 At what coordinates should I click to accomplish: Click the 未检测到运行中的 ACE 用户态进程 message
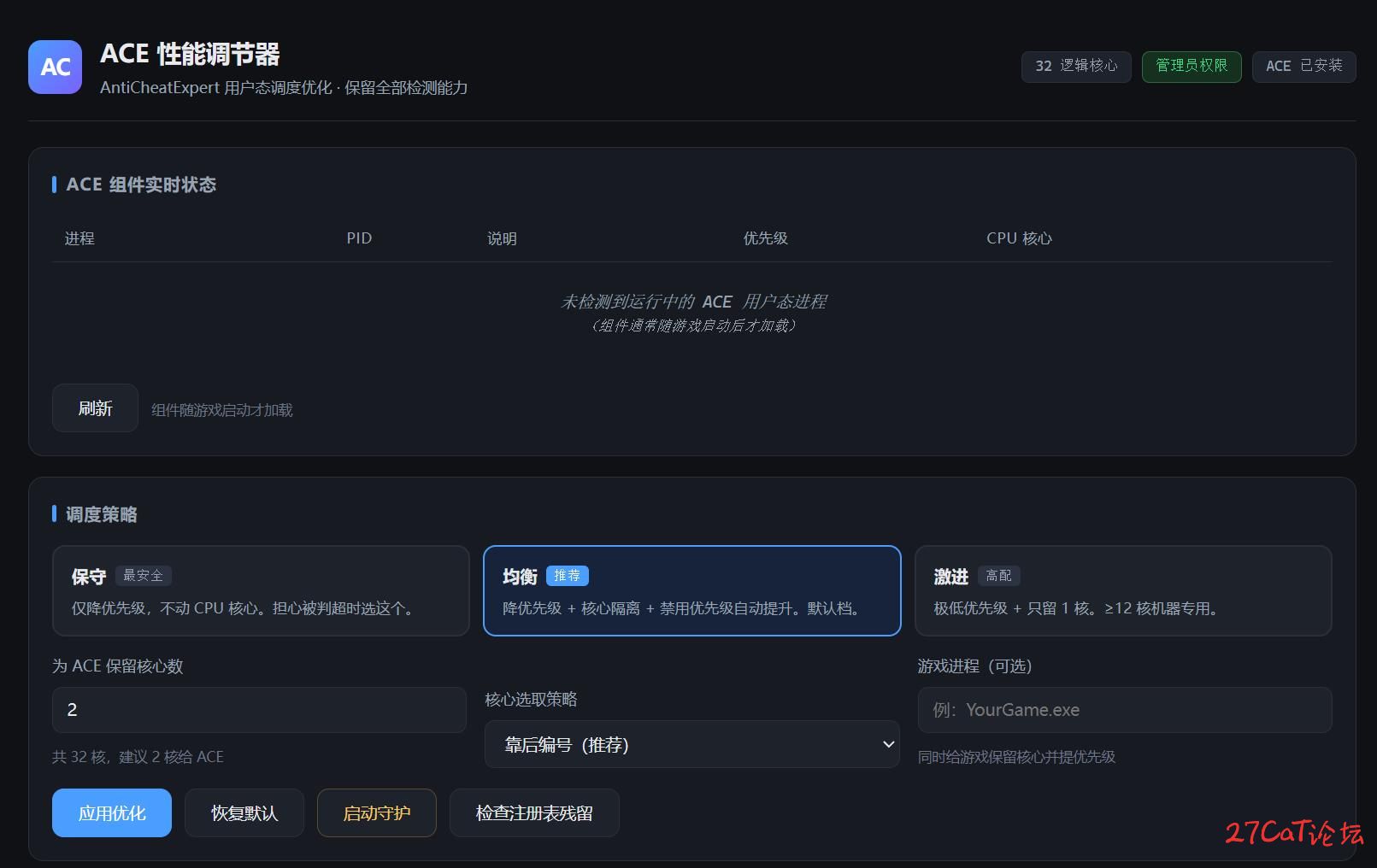[x=693, y=302]
